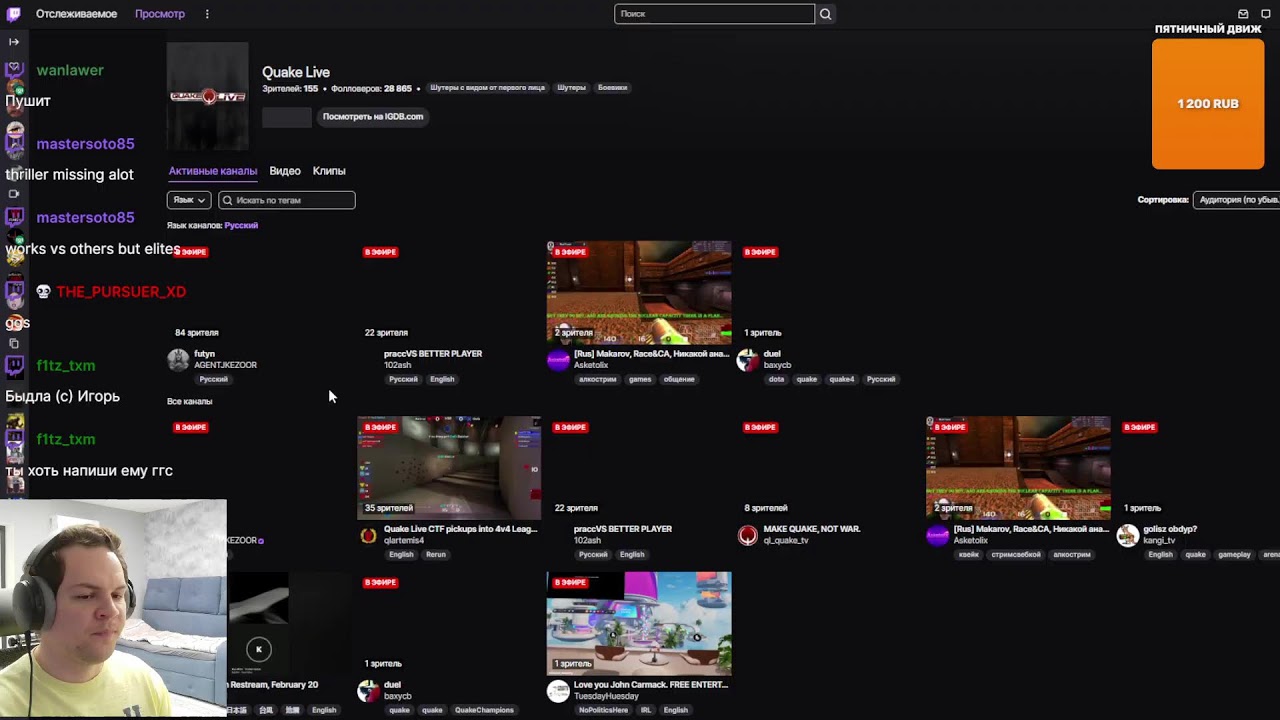
Task: Click the ql_quake_tv channel name
Action: (785, 541)
